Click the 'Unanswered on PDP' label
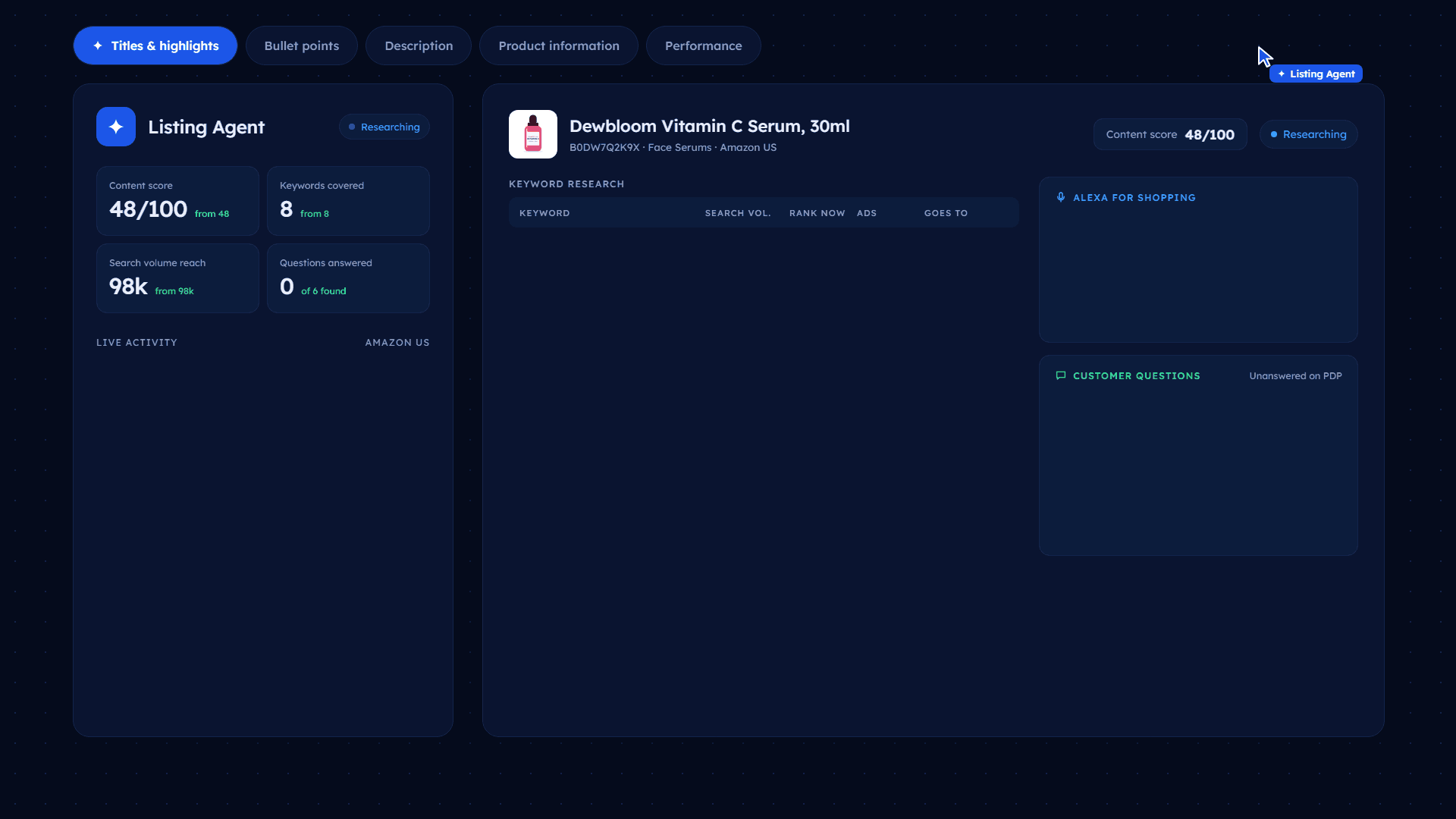The width and height of the screenshot is (1456, 819). [x=1296, y=375]
